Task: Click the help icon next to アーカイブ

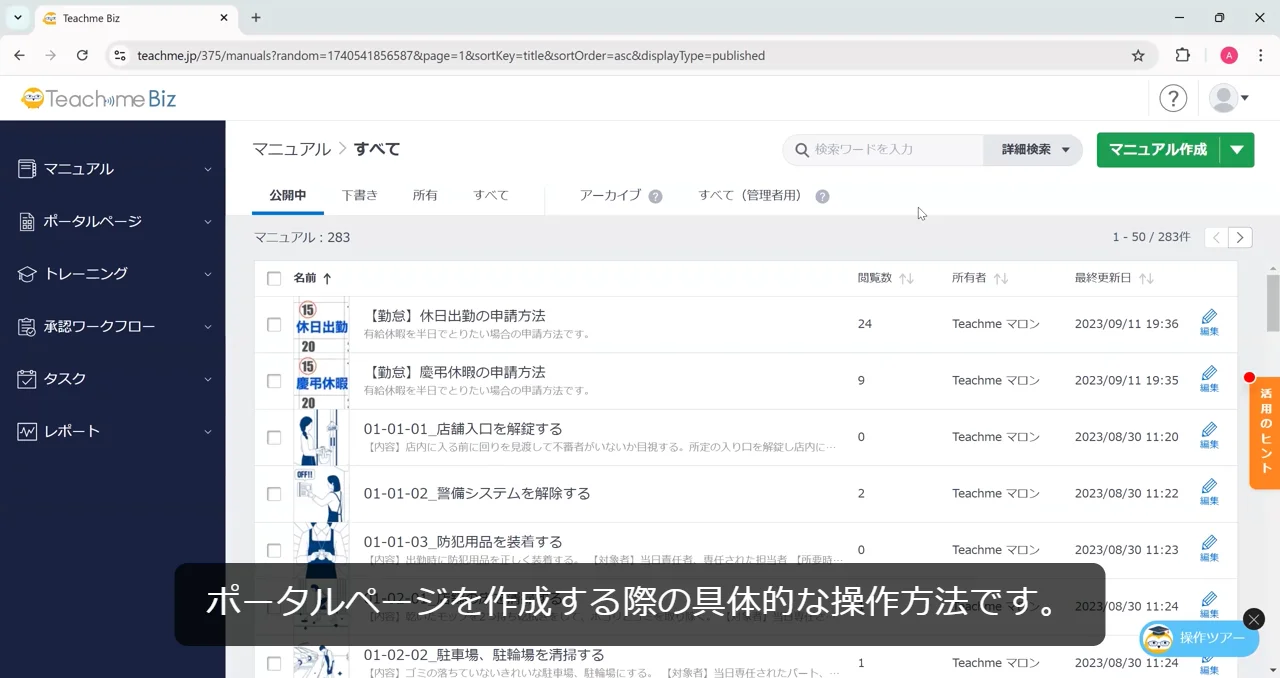Action: [655, 196]
